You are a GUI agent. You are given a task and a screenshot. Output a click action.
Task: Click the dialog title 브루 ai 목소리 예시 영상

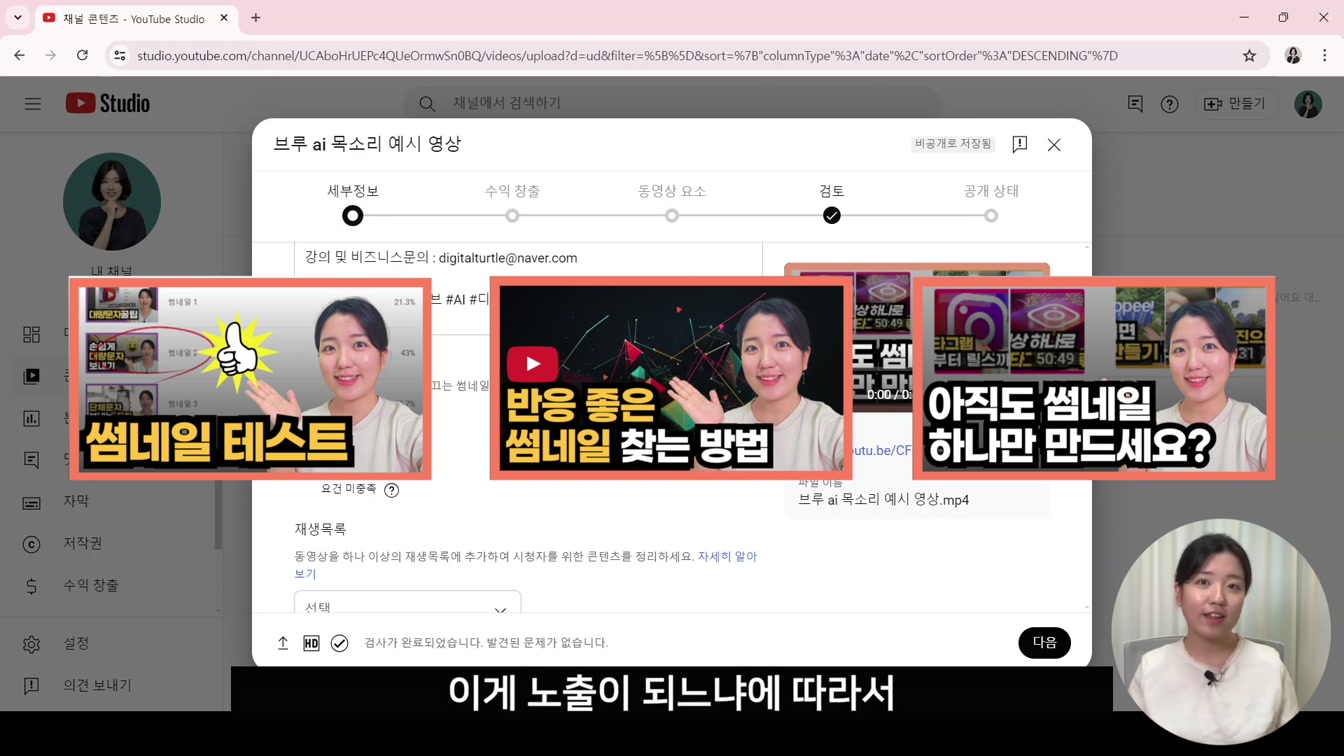367,144
